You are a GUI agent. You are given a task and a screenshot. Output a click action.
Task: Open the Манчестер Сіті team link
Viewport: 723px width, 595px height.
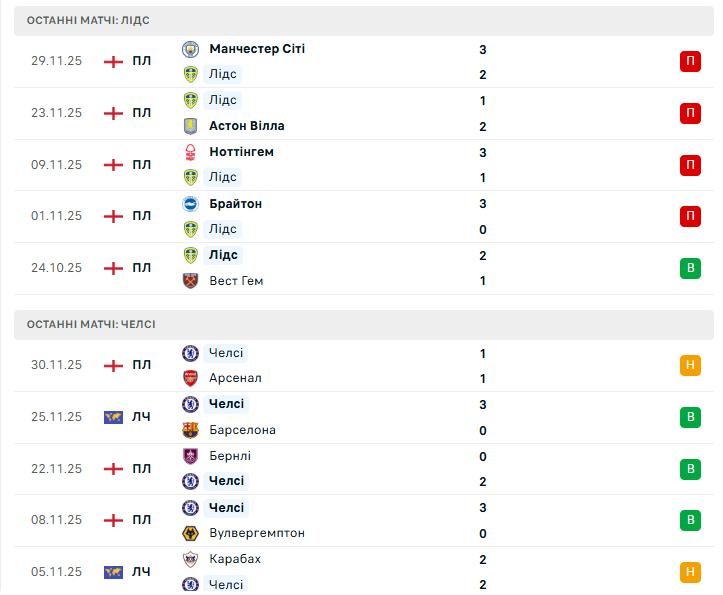click(x=257, y=49)
